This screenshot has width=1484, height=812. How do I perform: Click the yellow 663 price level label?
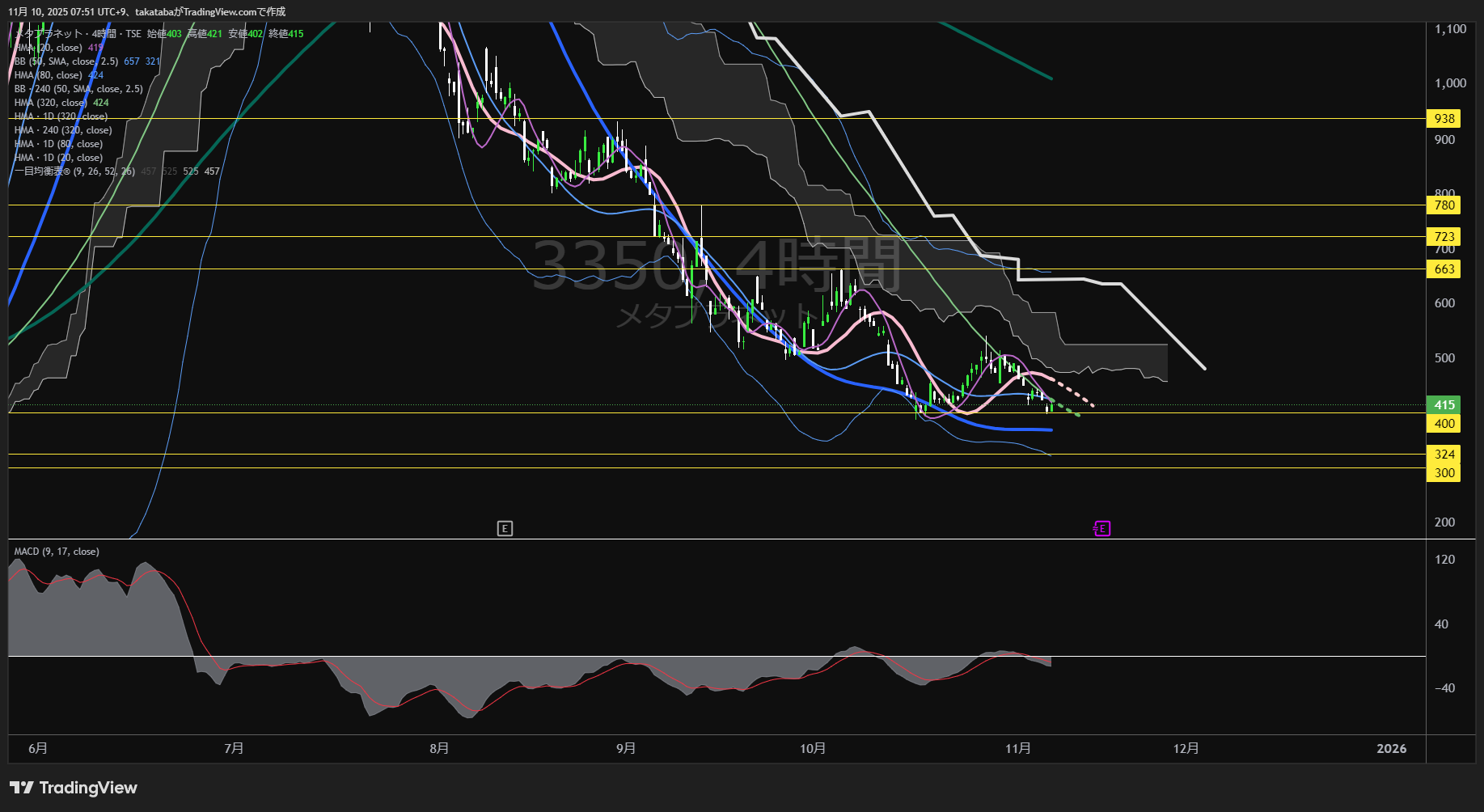[x=1444, y=269]
